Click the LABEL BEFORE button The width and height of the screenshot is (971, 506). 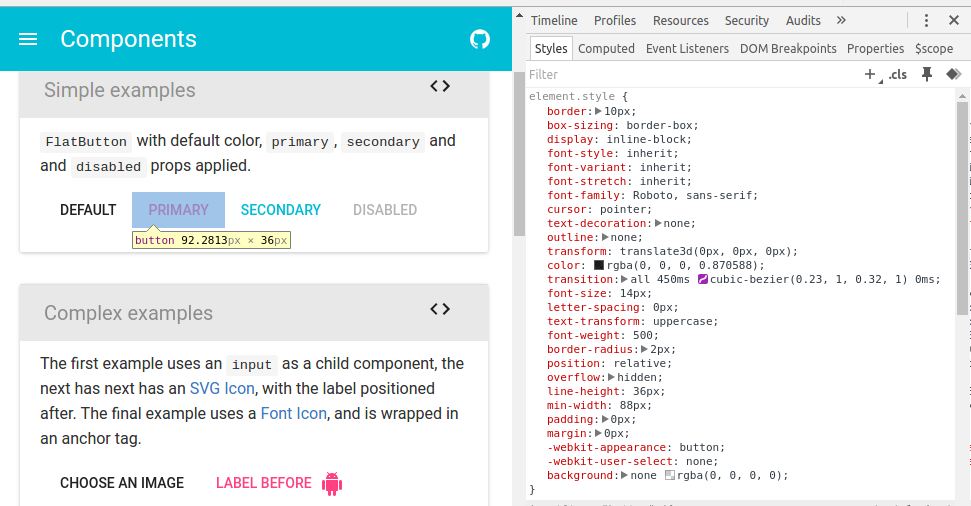(279, 483)
